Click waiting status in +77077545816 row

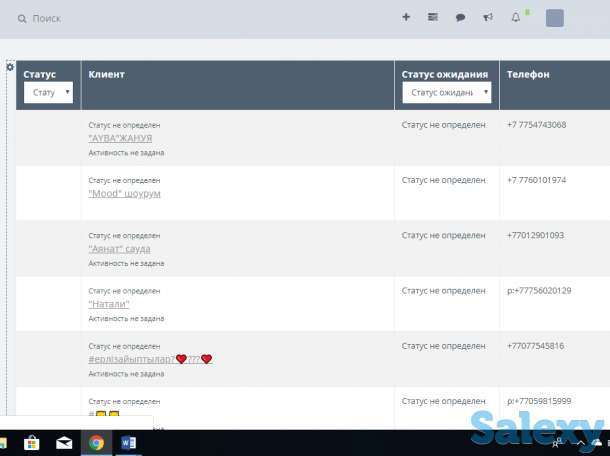(443, 346)
